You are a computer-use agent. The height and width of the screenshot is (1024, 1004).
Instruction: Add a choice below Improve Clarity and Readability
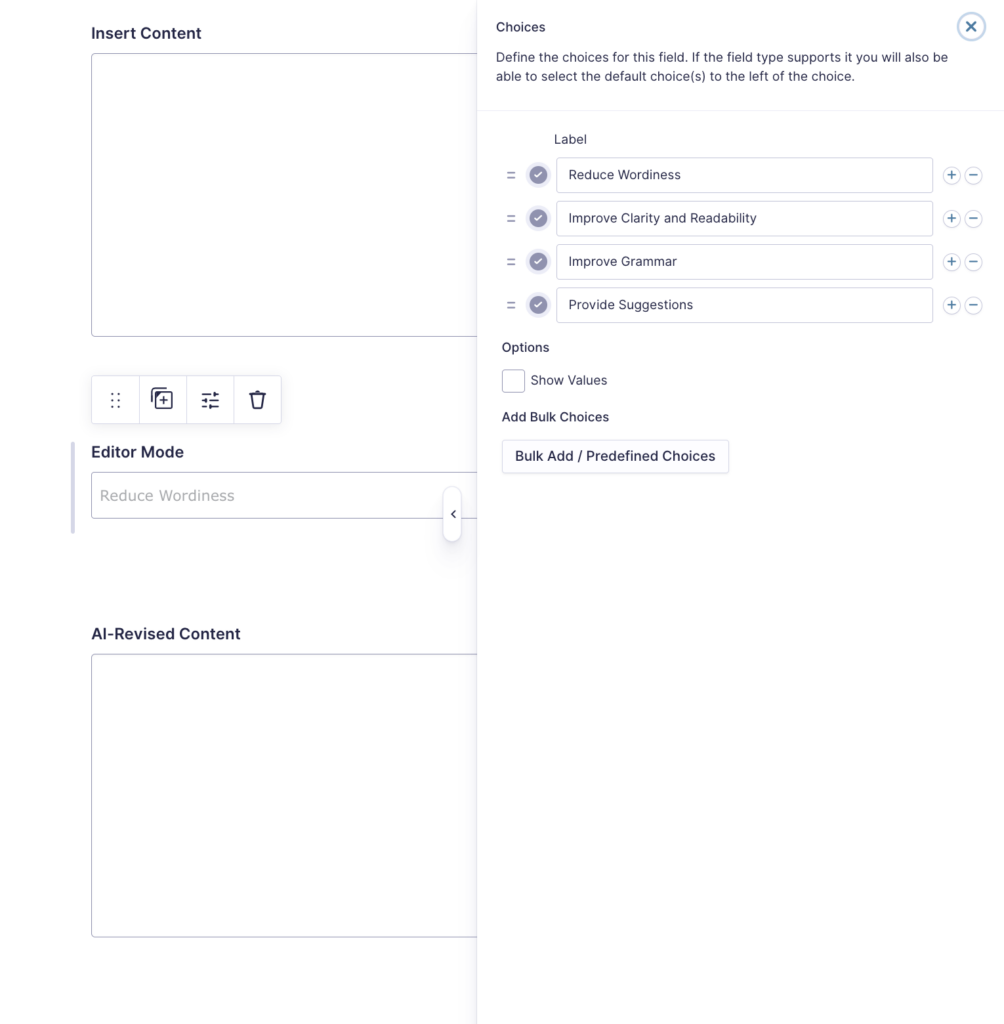click(951, 218)
